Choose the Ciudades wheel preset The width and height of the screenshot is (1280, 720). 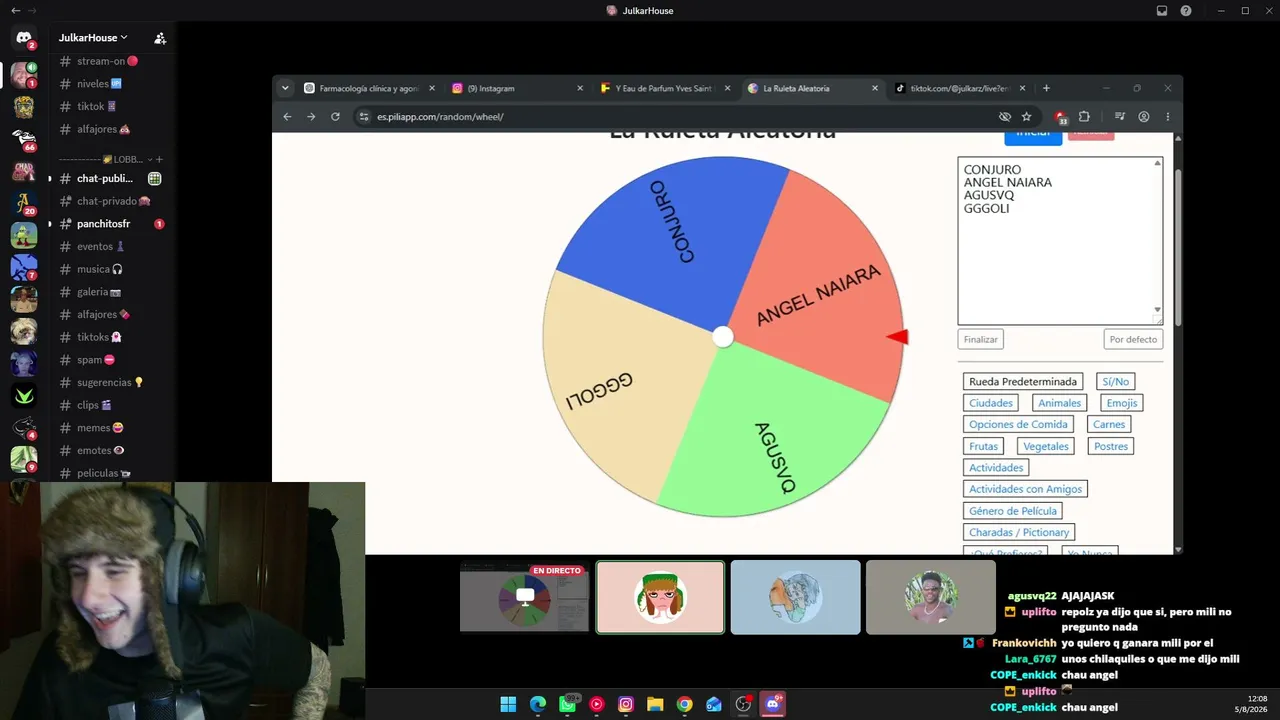point(991,403)
